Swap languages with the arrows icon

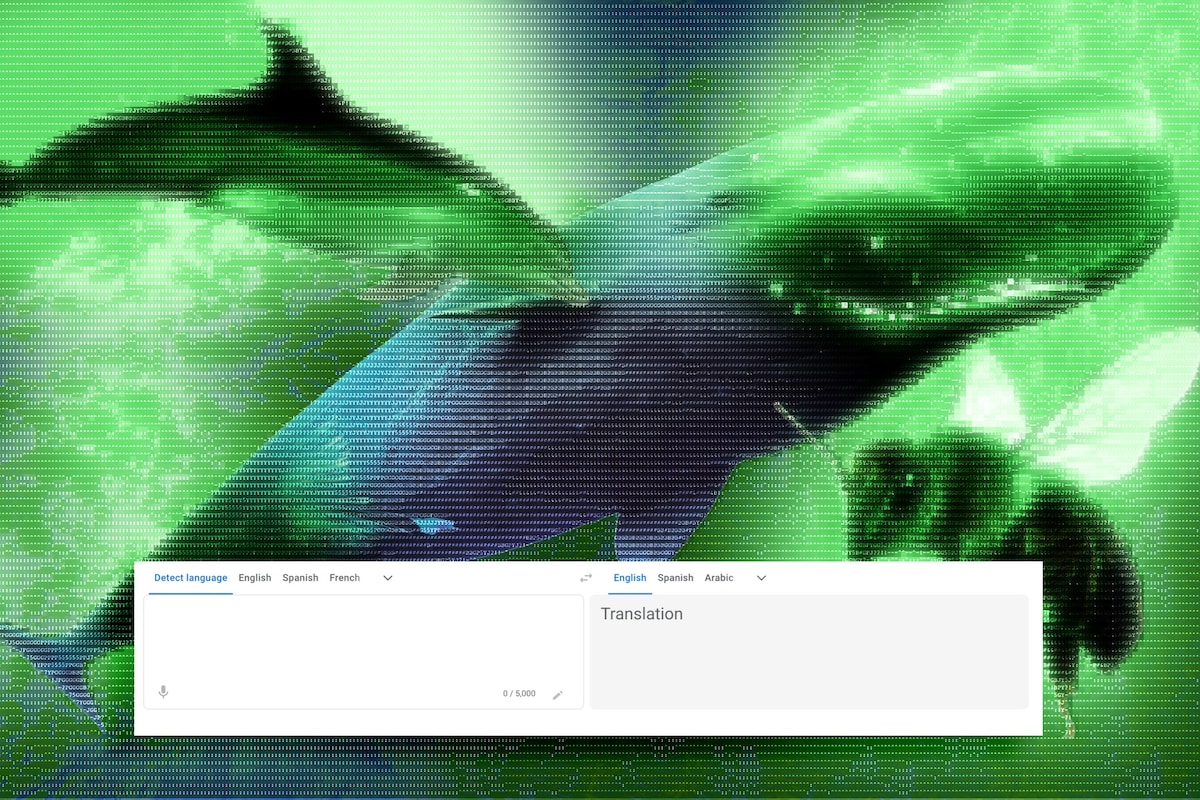click(x=586, y=578)
